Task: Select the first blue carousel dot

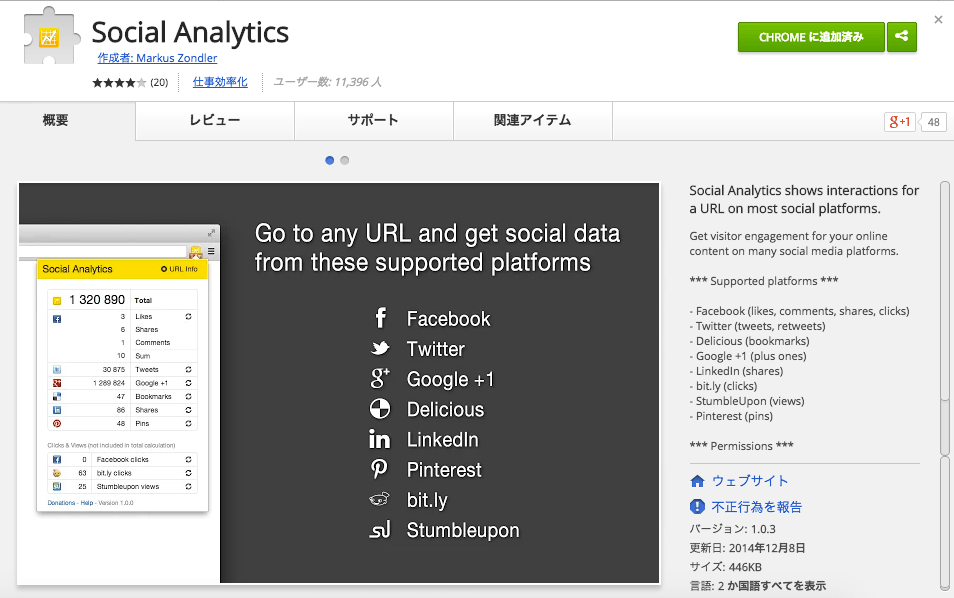Action: click(330, 161)
